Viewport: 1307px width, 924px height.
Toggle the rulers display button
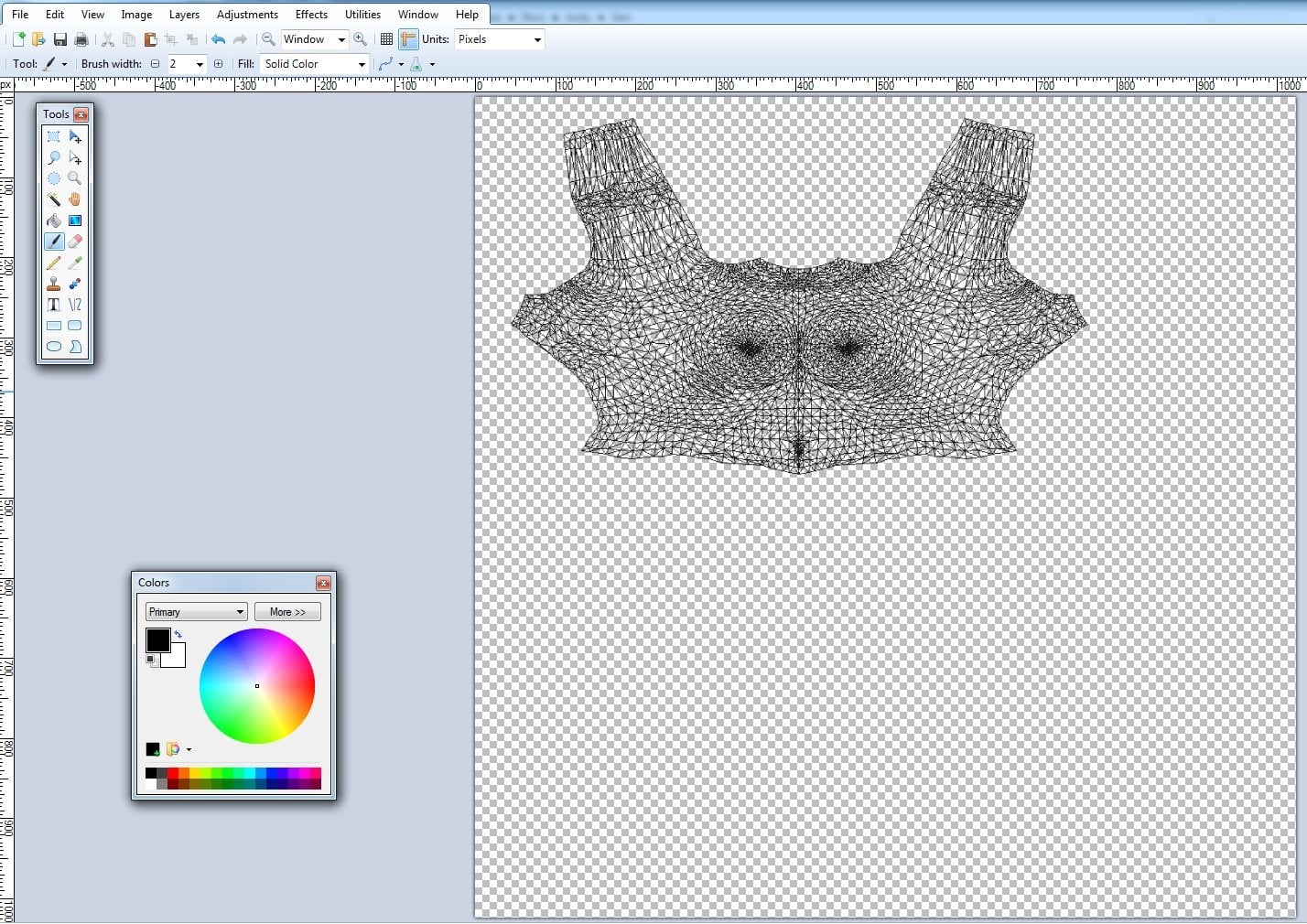click(x=408, y=39)
